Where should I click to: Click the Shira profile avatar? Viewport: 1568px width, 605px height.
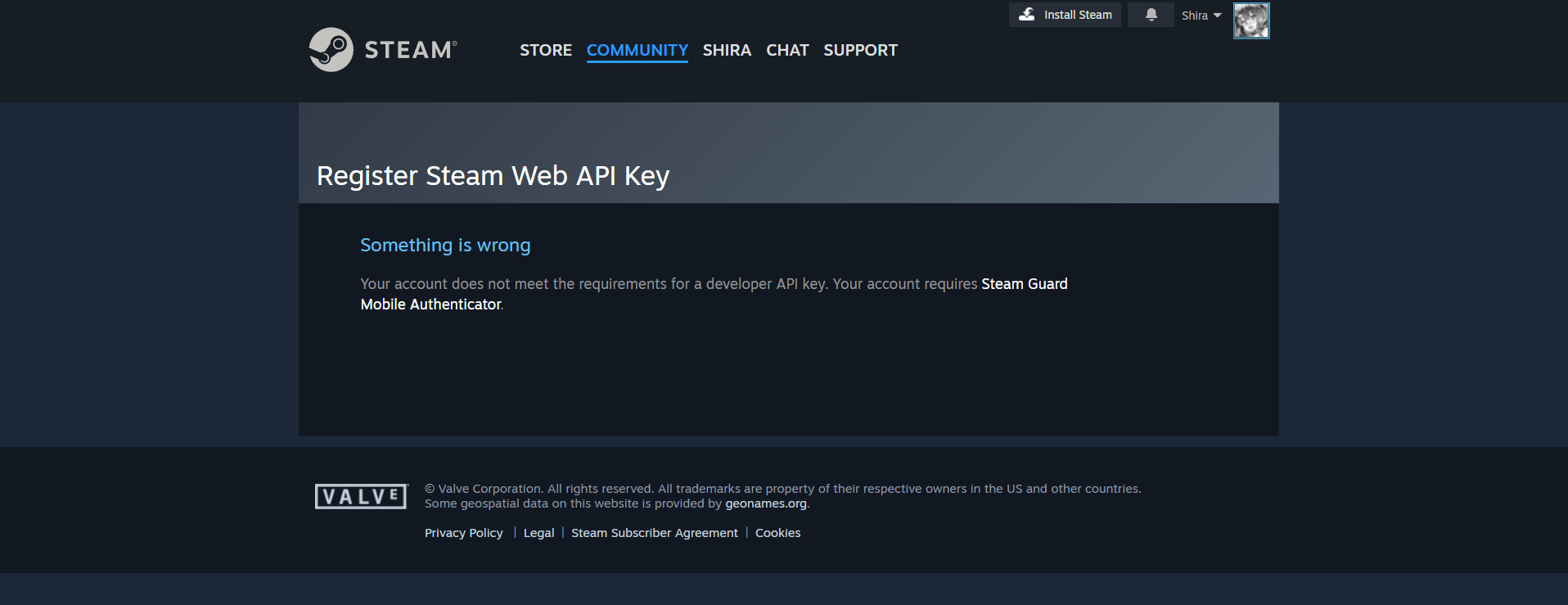coord(1251,20)
